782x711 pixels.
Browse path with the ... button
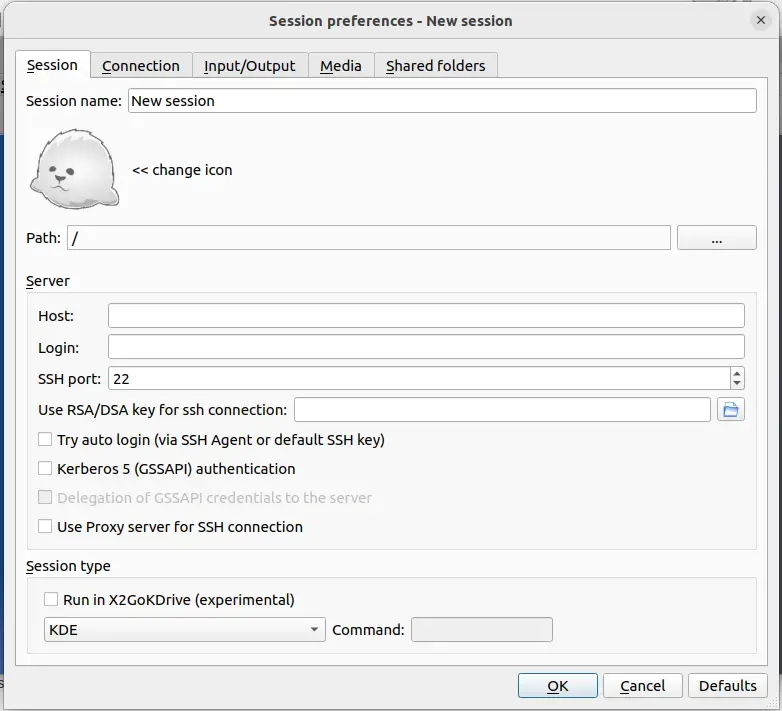pos(717,238)
